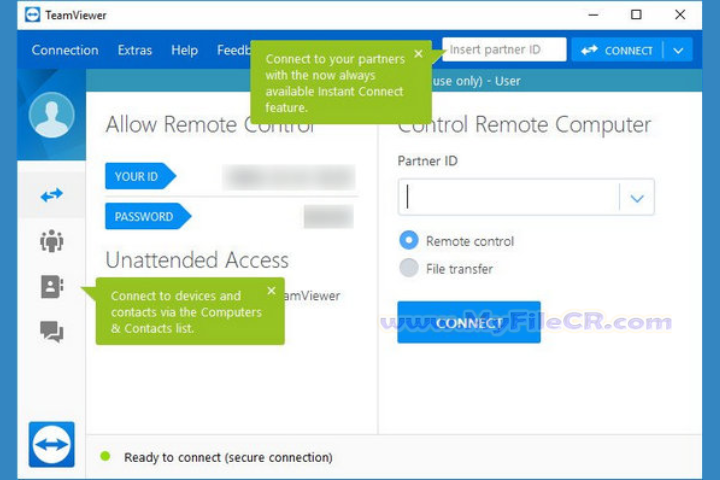Click the Control Remote Computer heading
The image size is (720, 480).
(524, 125)
